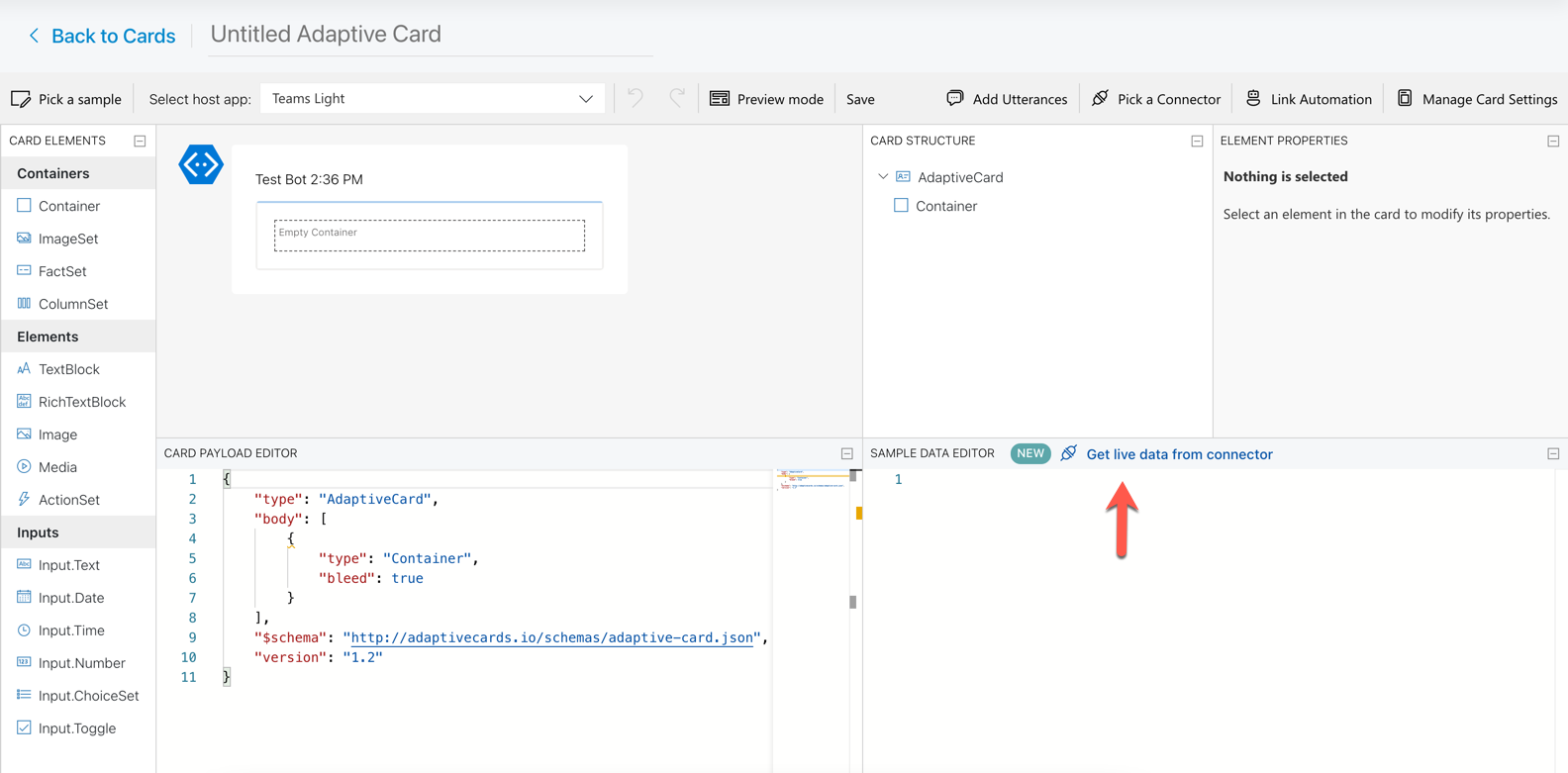Collapse the Card Elements panel
Image resolution: width=1568 pixels, height=773 pixels.
(x=140, y=141)
